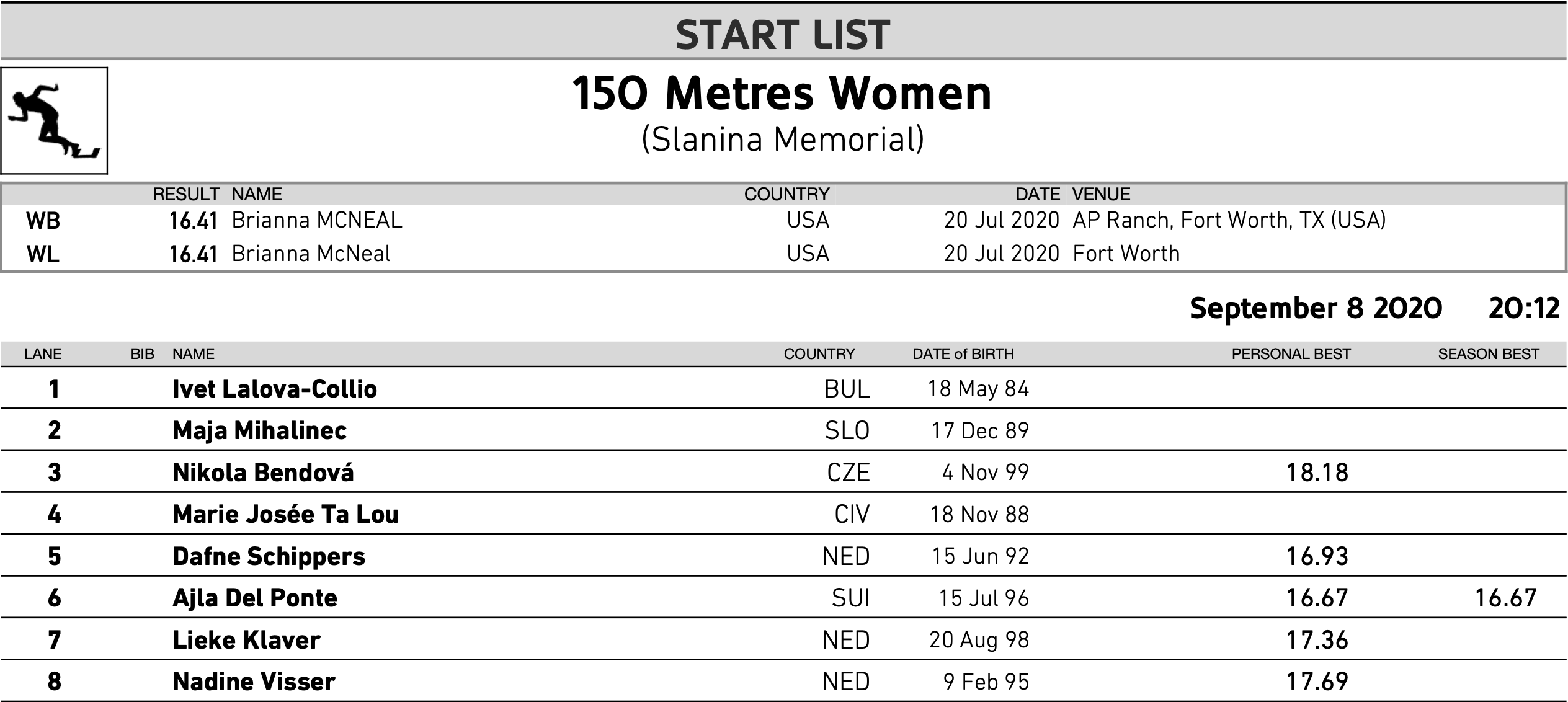The width and height of the screenshot is (1568, 702).
Task: Click the sprinter pictogram icon
Action: 54,120
